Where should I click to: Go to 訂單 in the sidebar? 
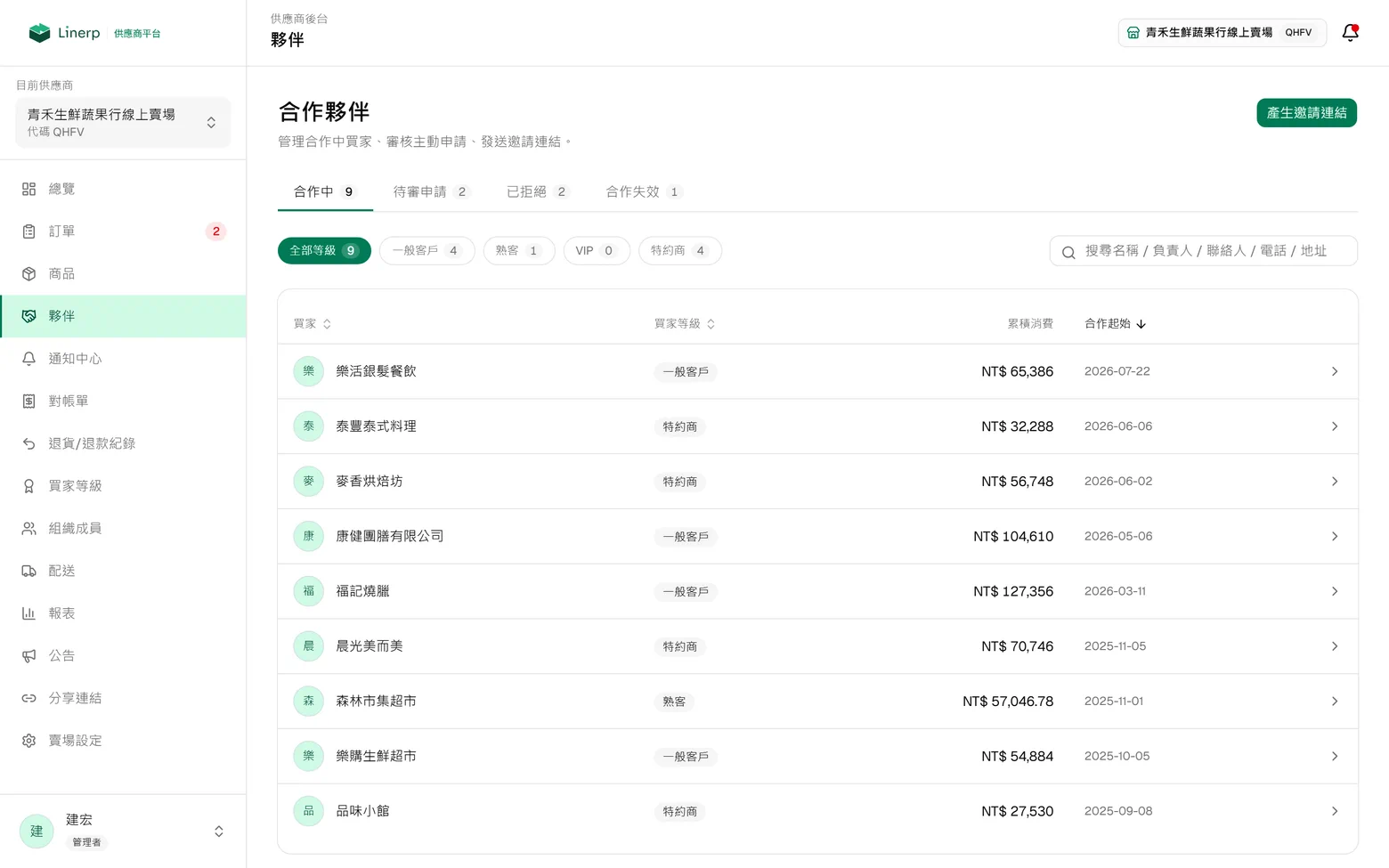click(x=123, y=231)
